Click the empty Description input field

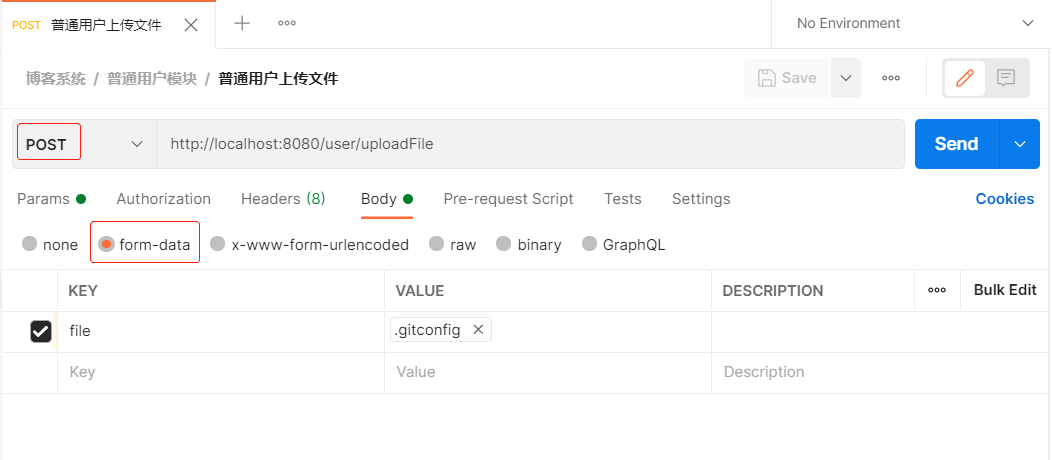point(880,372)
